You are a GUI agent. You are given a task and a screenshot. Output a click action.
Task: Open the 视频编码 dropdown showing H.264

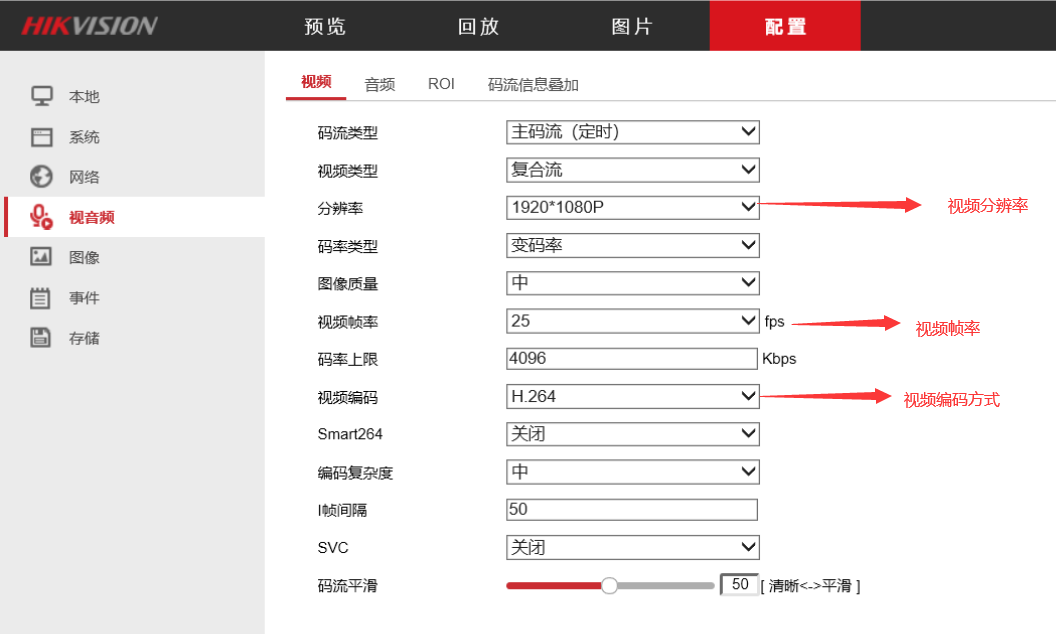point(632,396)
